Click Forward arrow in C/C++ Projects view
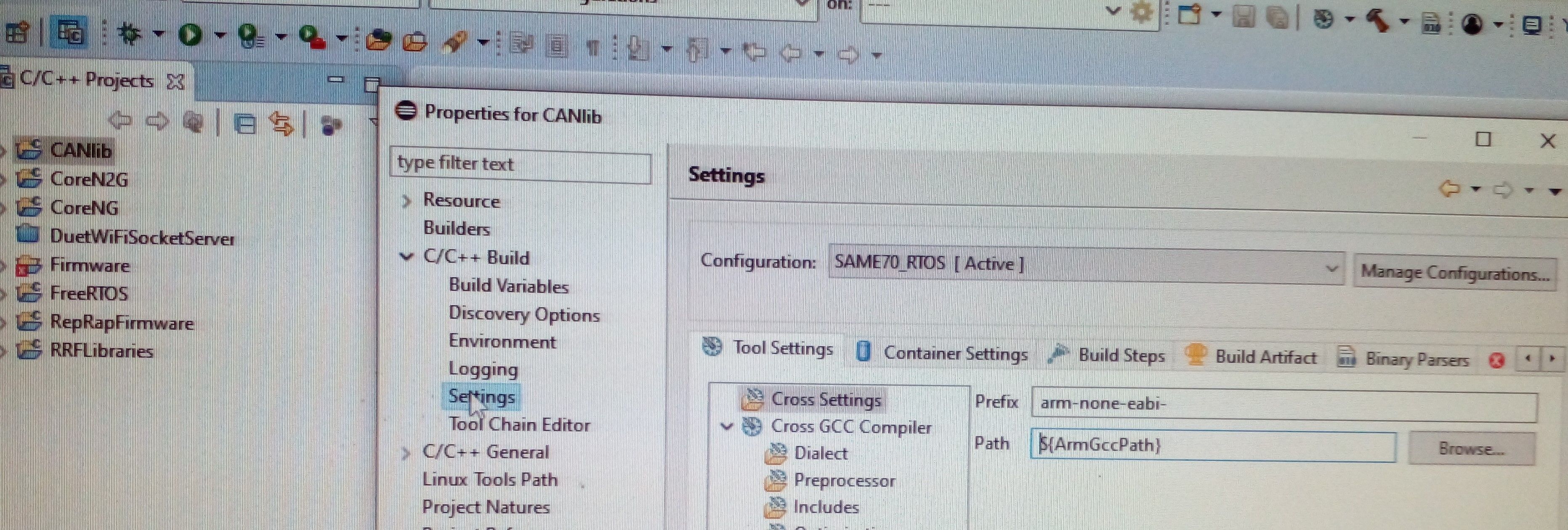The image size is (1568, 530). 158,121
